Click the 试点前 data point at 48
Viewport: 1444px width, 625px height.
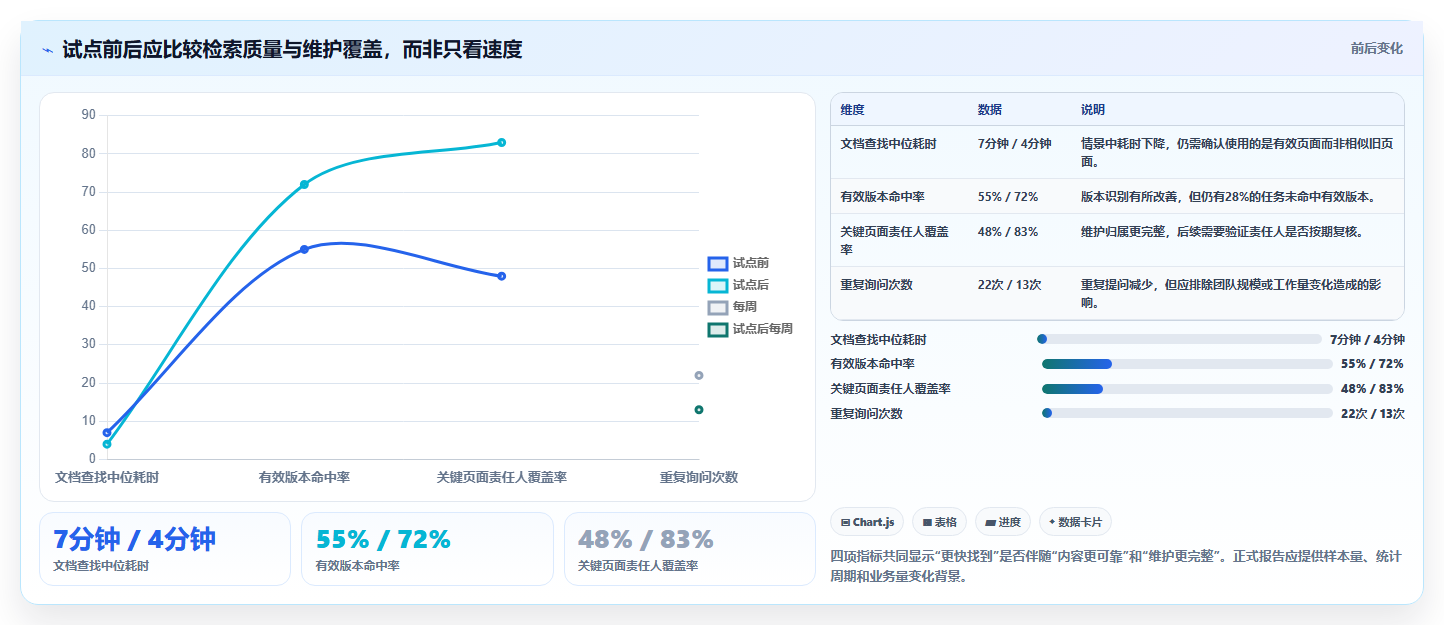point(501,276)
